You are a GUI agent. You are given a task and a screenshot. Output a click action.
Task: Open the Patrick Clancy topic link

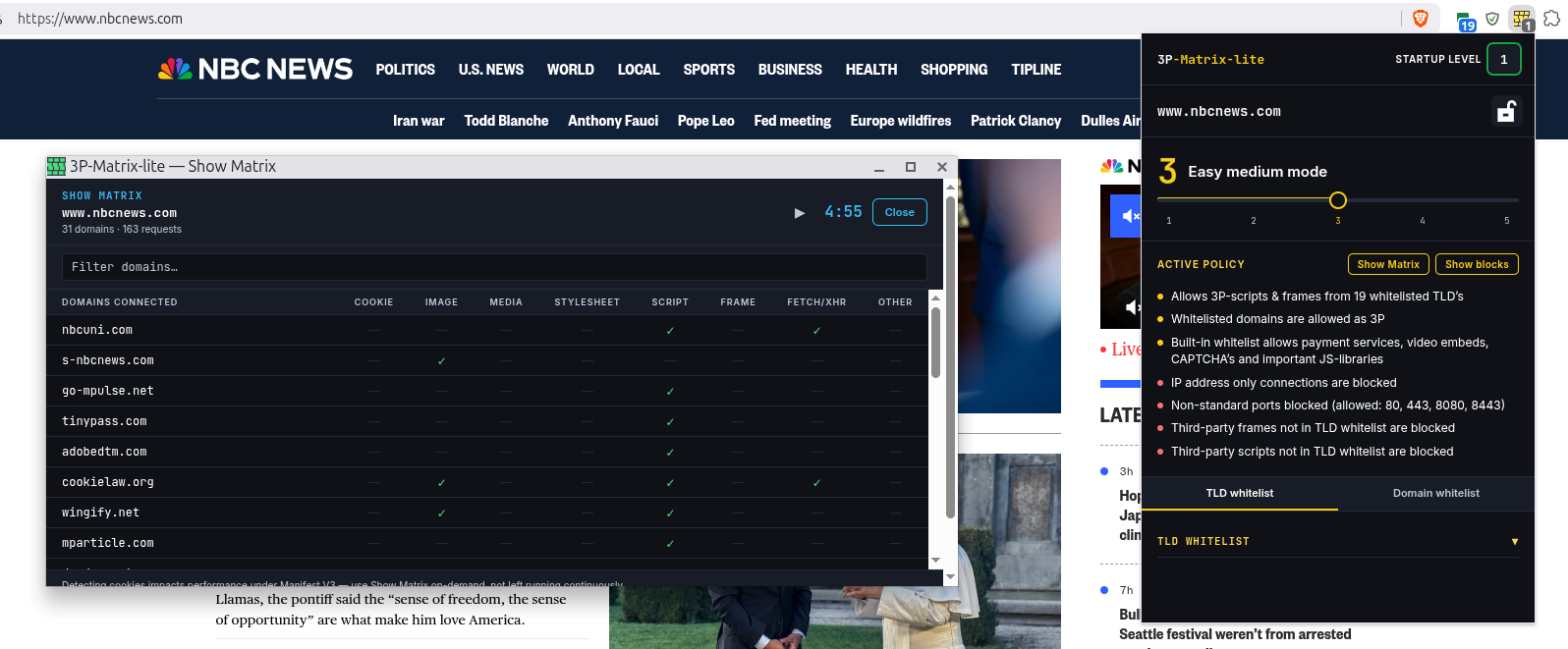point(1016,121)
